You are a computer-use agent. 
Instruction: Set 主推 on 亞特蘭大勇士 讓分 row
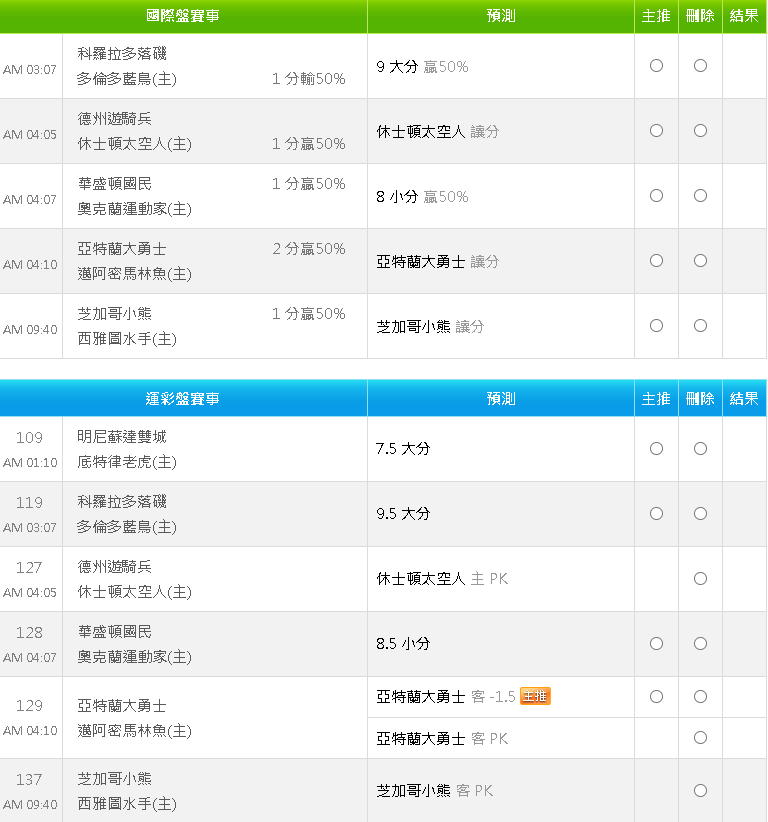point(656,261)
